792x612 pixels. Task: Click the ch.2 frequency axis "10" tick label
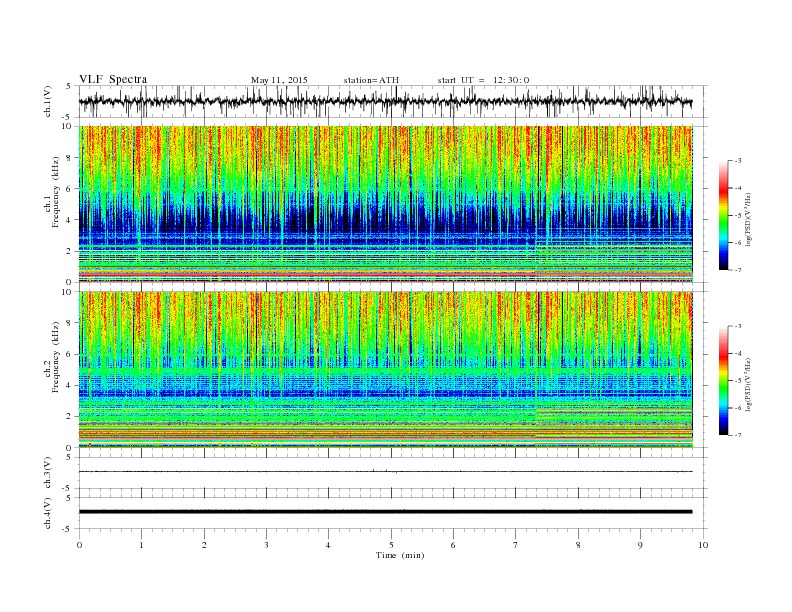tap(68, 291)
